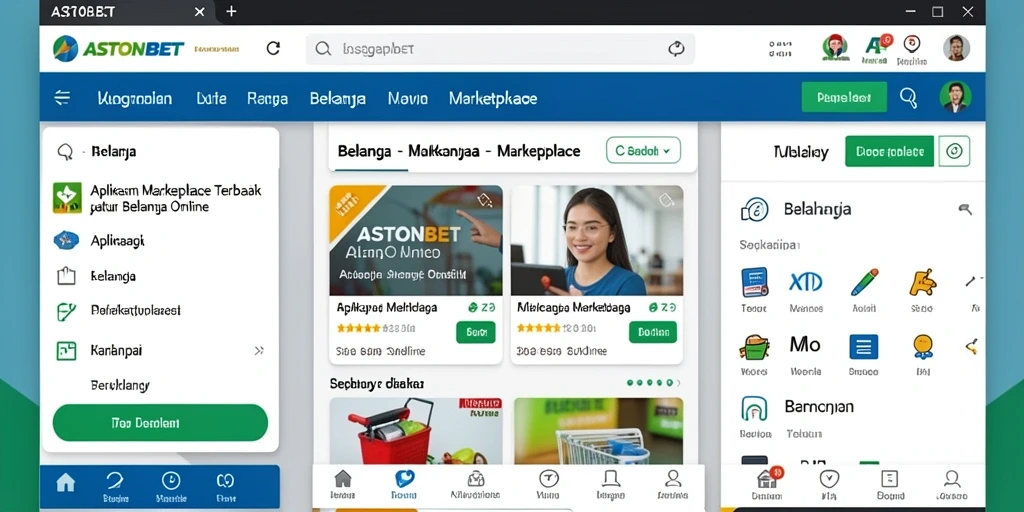The image size is (1024, 512).
Task: Click green button on Aplikayad Mehkdaga card
Action: [476, 332]
